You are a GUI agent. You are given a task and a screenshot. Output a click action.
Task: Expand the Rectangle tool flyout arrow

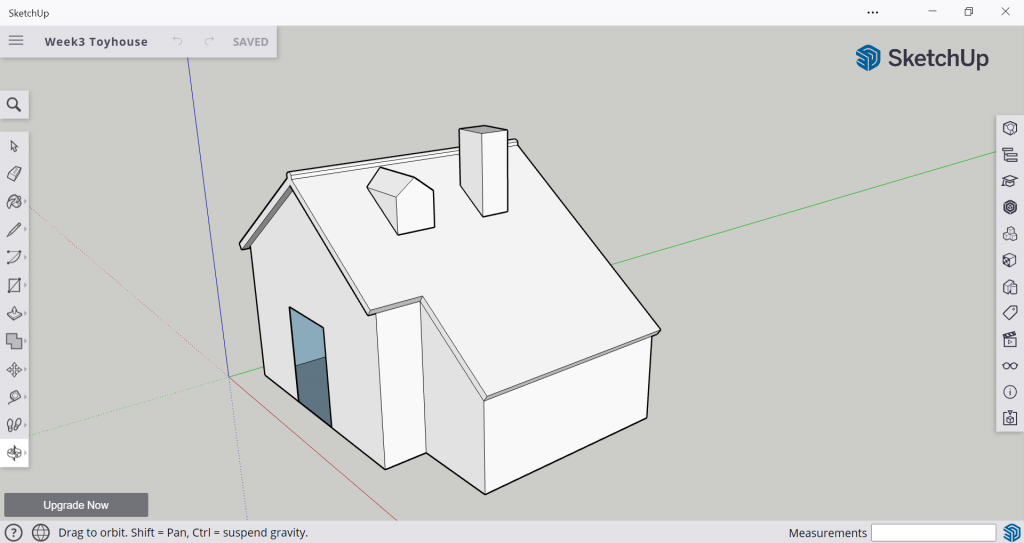(x=25, y=286)
